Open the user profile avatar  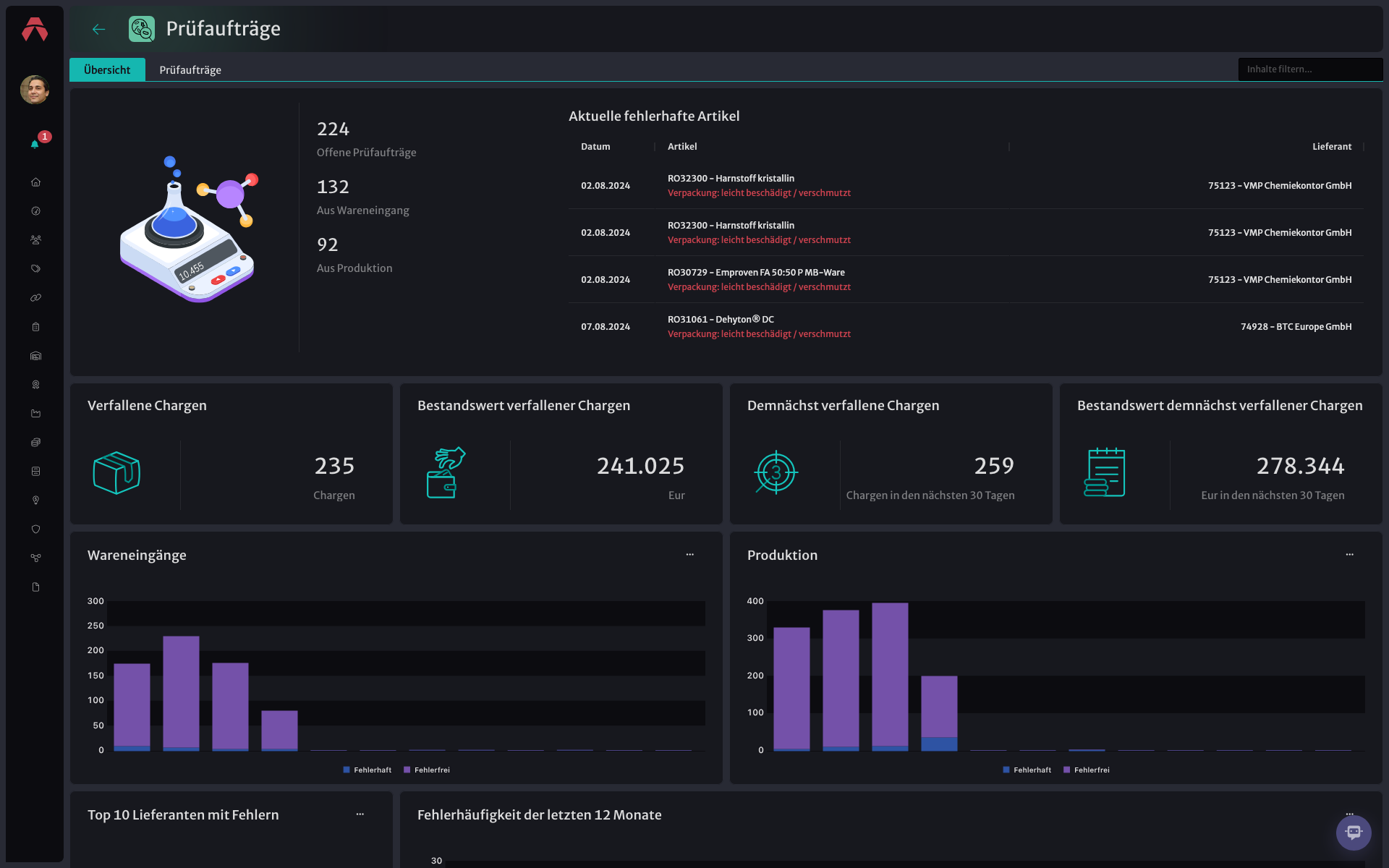[35, 90]
